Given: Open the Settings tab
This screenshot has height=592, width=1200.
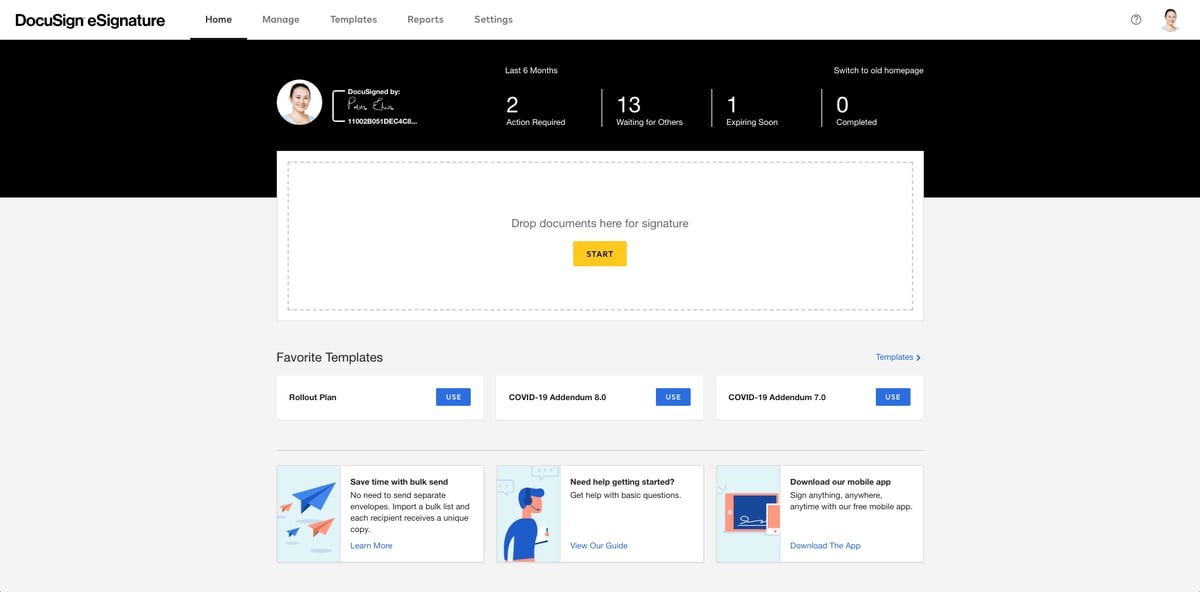Looking at the screenshot, I should tap(493, 19).
